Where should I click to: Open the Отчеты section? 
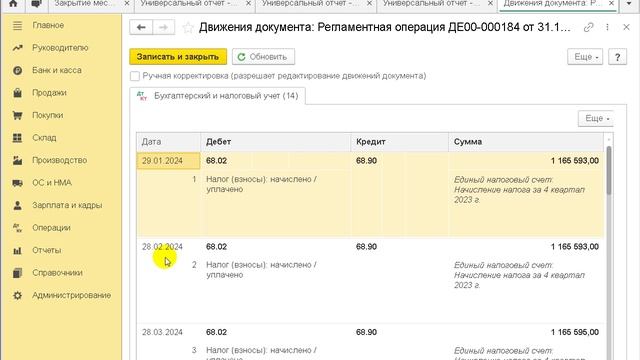pyautogui.click(x=47, y=250)
